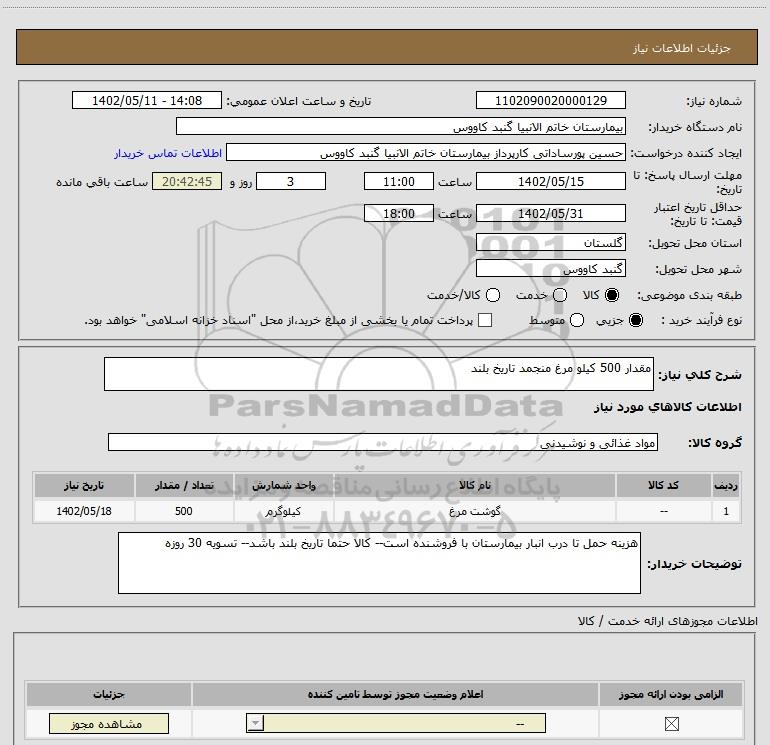Image resolution: width=770 pixels, height=745 pixels.
Task: Click the remaining time field 20:42:45
Action: (x=187, y=181)
